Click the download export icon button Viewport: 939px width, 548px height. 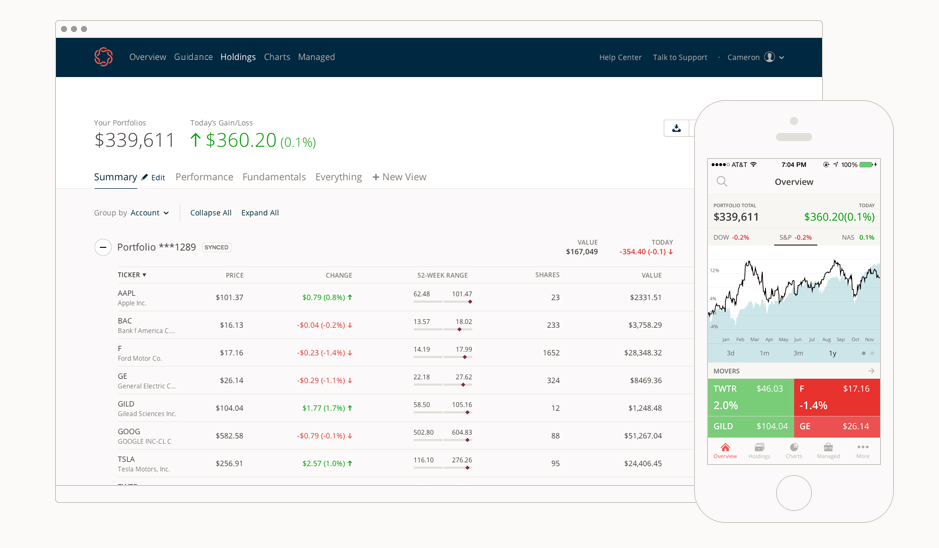point(677,128)
